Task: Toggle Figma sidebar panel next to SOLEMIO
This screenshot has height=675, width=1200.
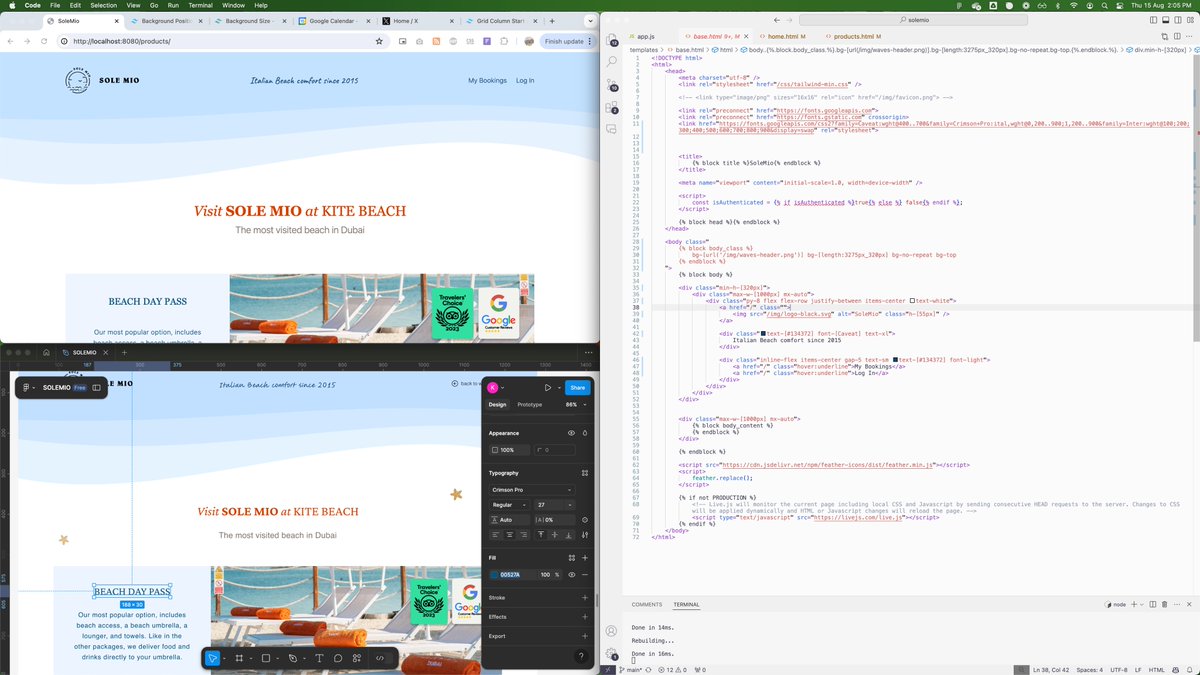Action: coord(96,388)
